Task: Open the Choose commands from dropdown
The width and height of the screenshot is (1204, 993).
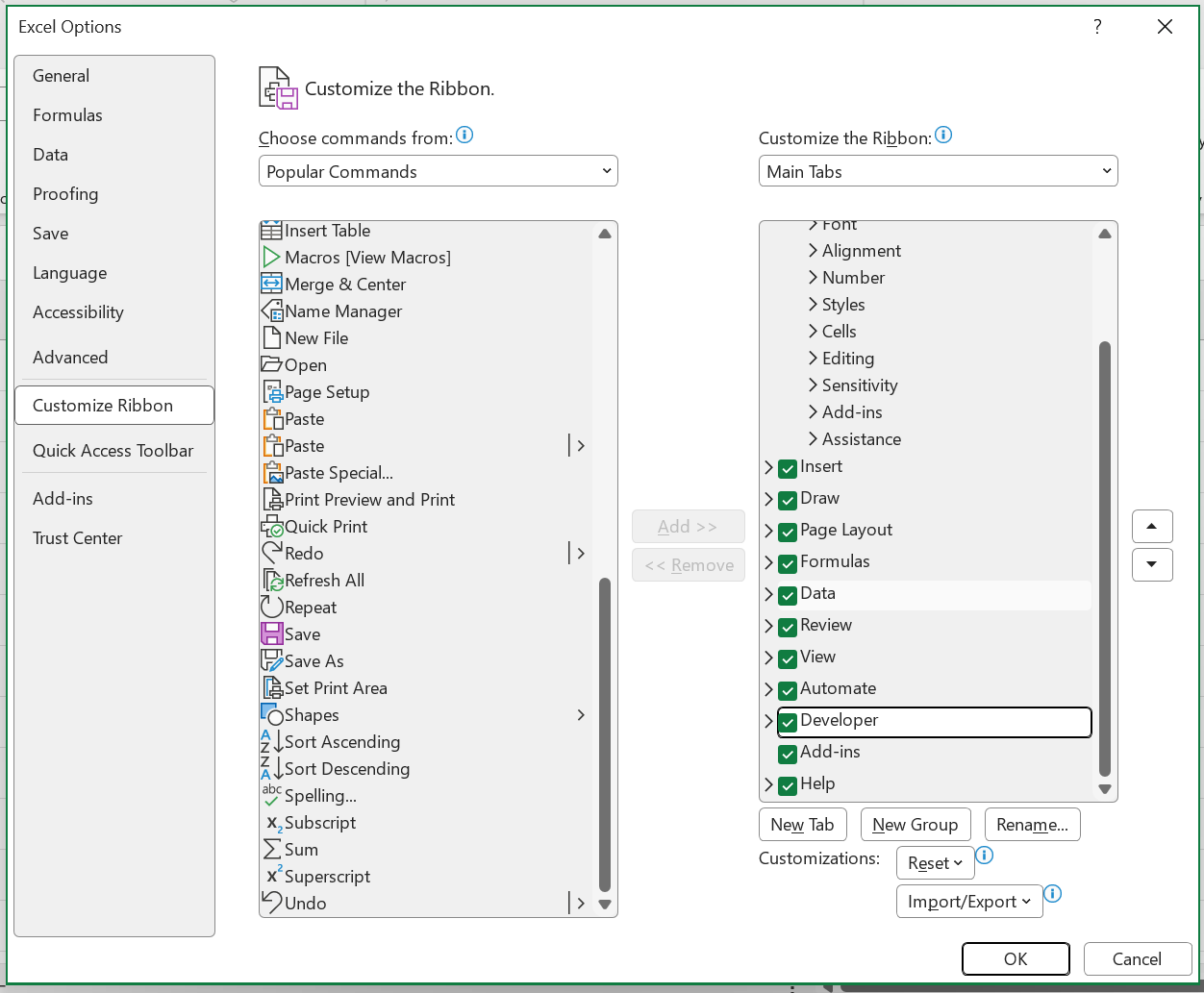Action: [x=439, y=171]
